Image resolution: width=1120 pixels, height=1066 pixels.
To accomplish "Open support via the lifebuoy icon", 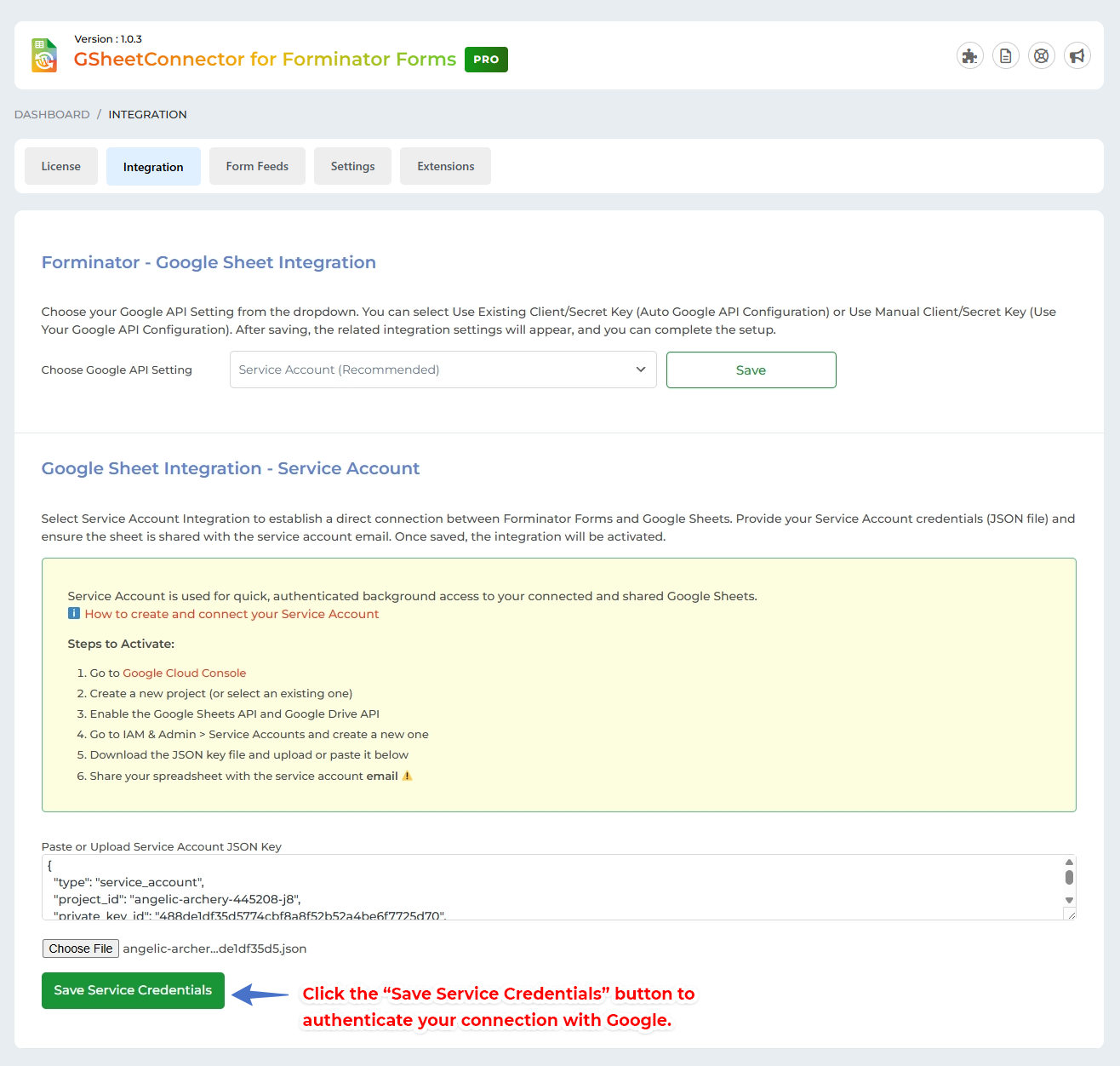I will pos(1041,54).
